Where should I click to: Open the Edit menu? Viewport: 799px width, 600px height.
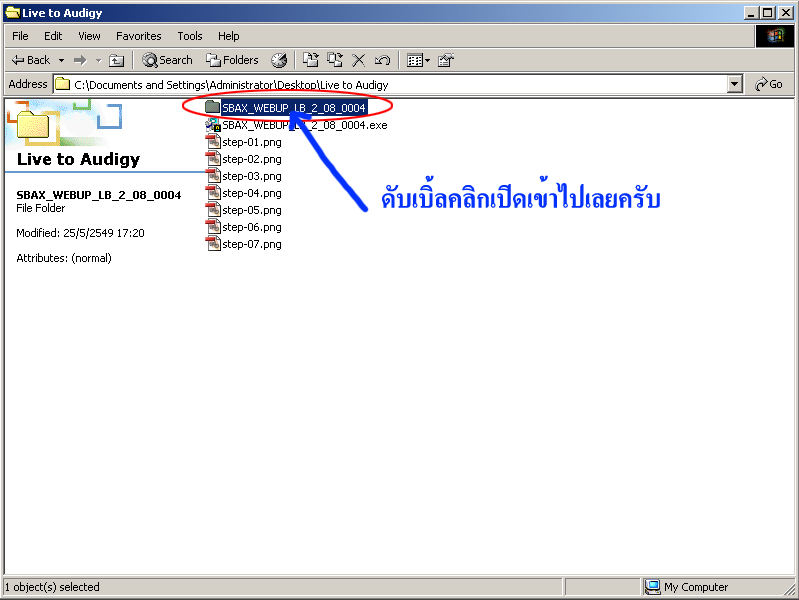[x=53, y=36]
